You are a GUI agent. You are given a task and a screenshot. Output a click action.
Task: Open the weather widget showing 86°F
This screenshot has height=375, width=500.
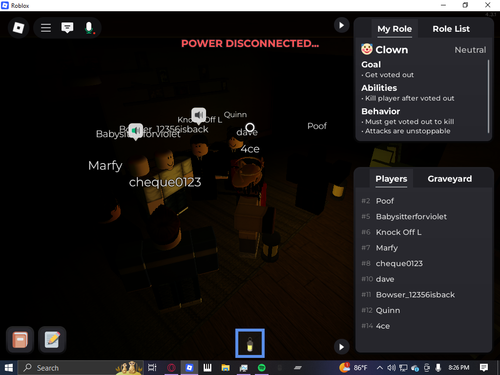(354, 367)
